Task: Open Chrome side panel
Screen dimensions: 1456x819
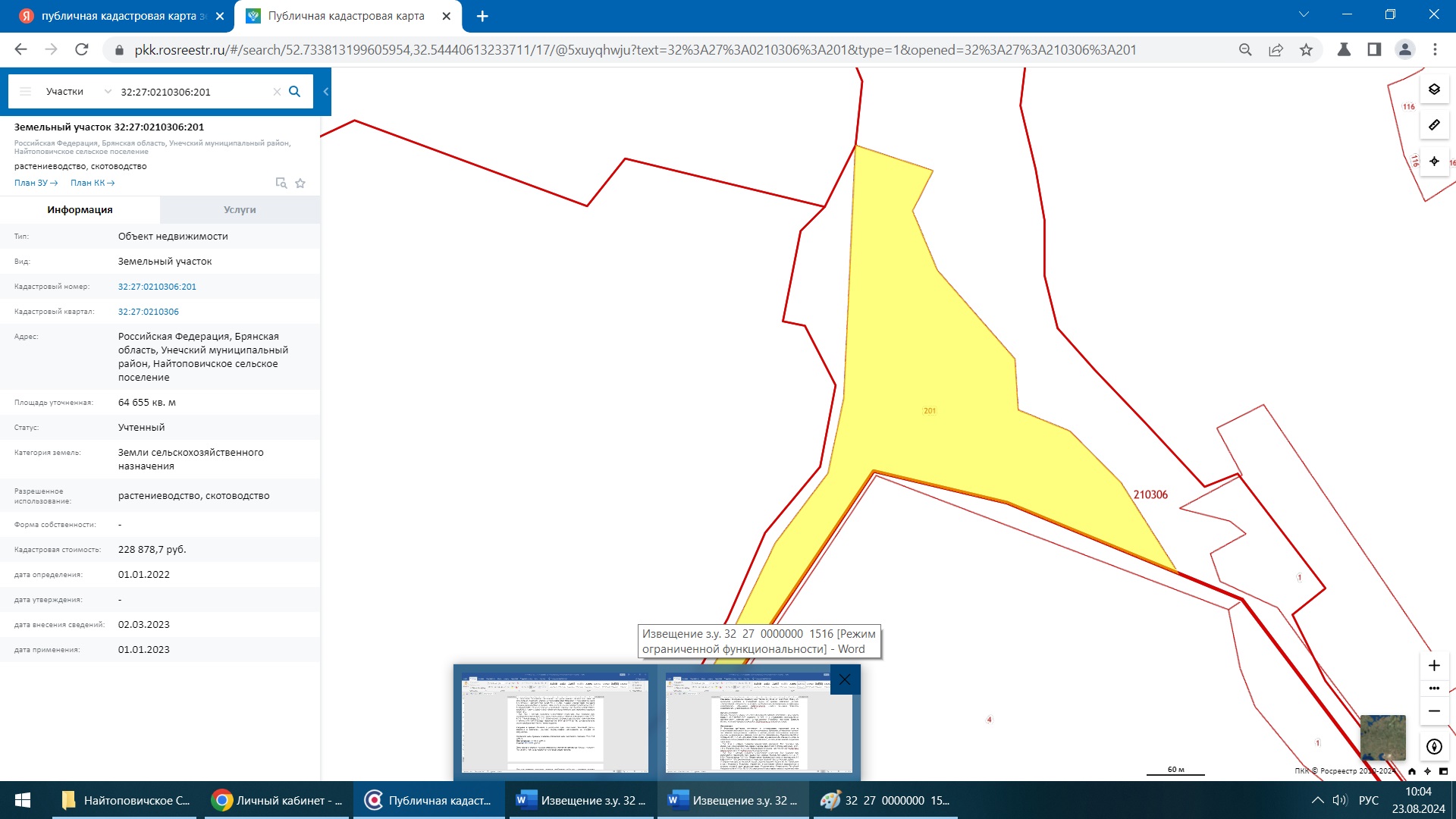Action: coord(1374,49)
